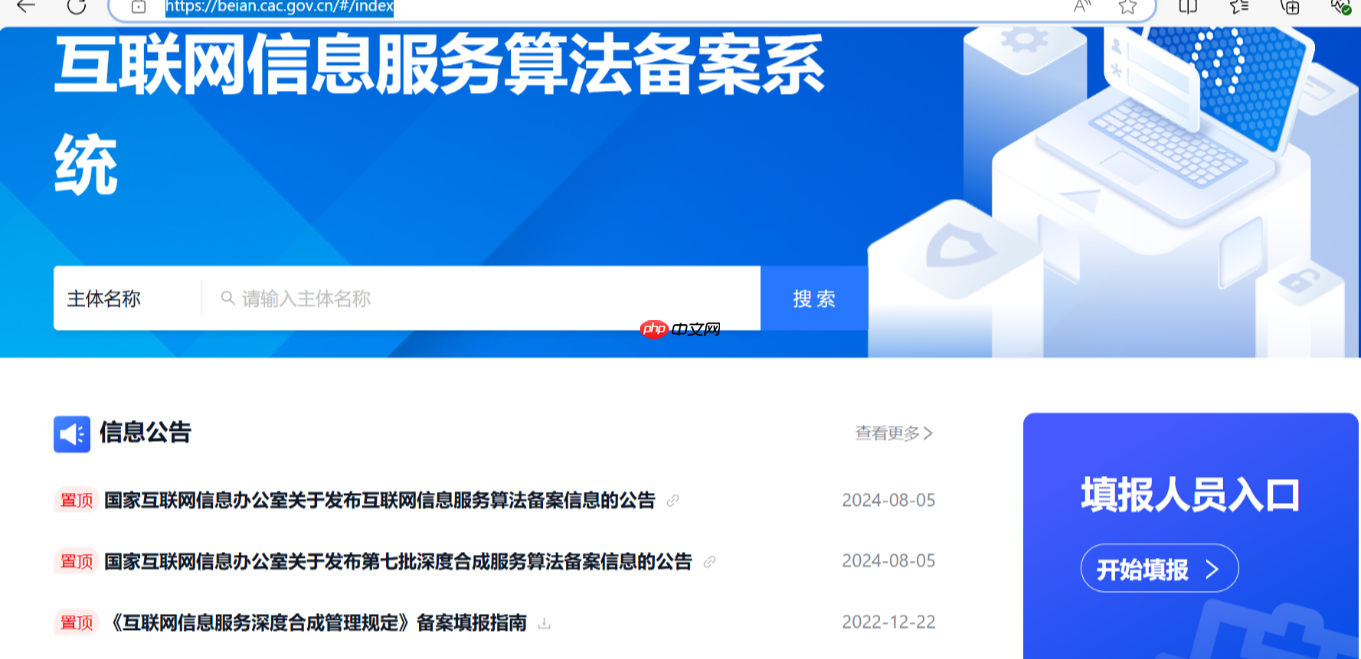Open the split screen icon in toolbar
The image size is (1361, 659).
[1187, 6]
